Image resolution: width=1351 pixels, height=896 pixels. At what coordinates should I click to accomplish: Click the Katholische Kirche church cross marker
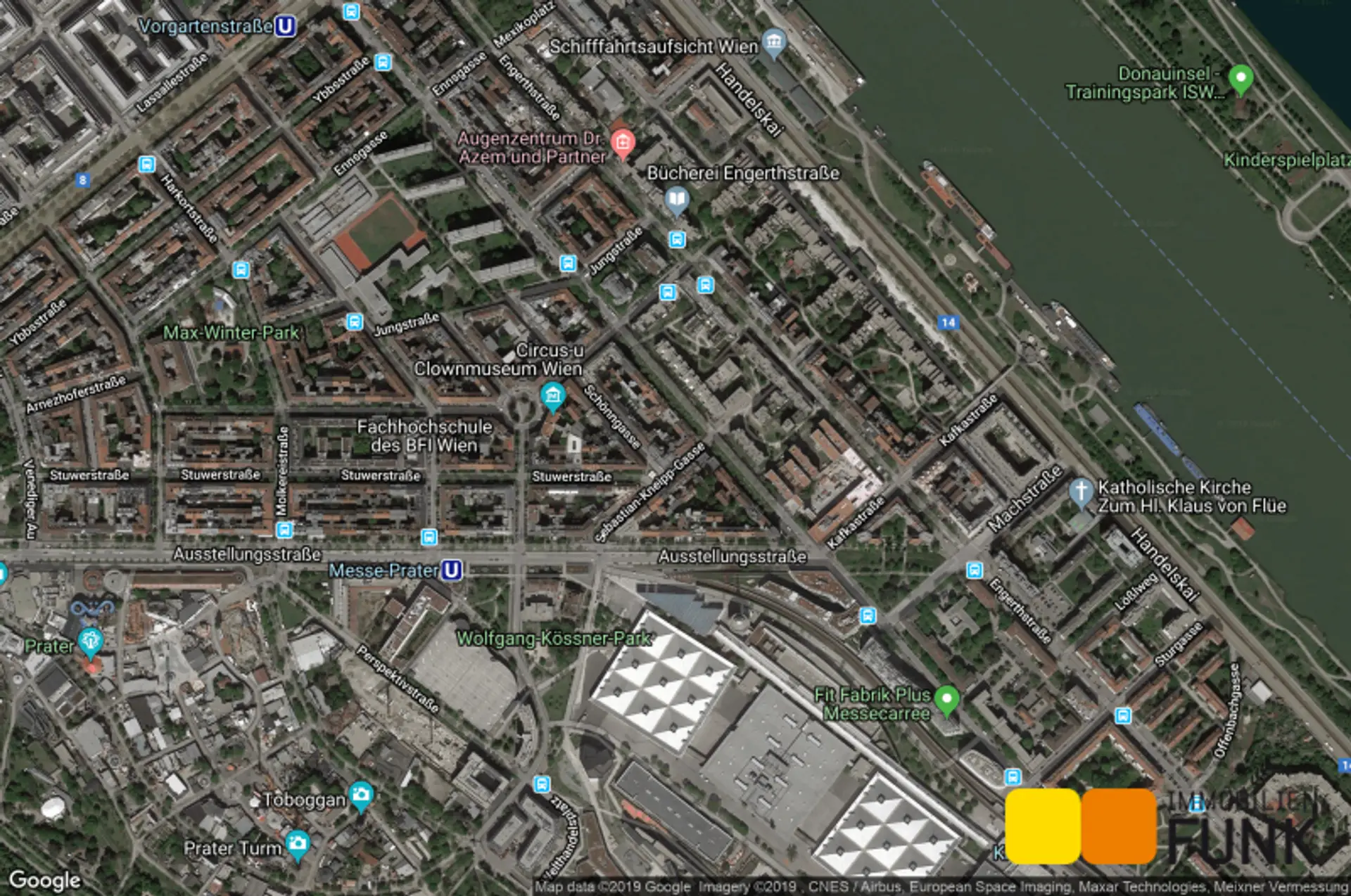pos(1080,491)
